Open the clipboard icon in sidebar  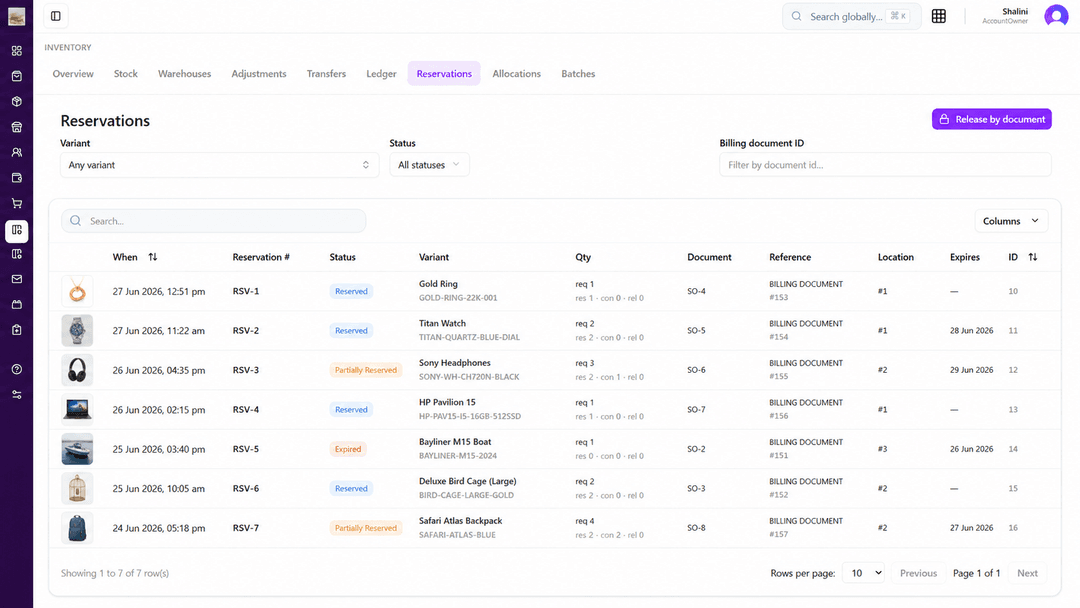tap(17, 330)
